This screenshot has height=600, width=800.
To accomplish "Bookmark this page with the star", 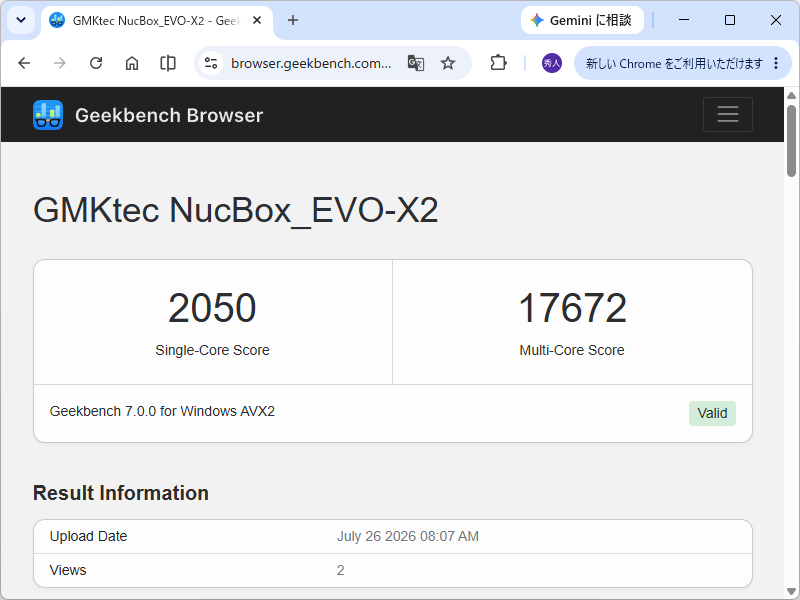I will [x=447, y=63].
